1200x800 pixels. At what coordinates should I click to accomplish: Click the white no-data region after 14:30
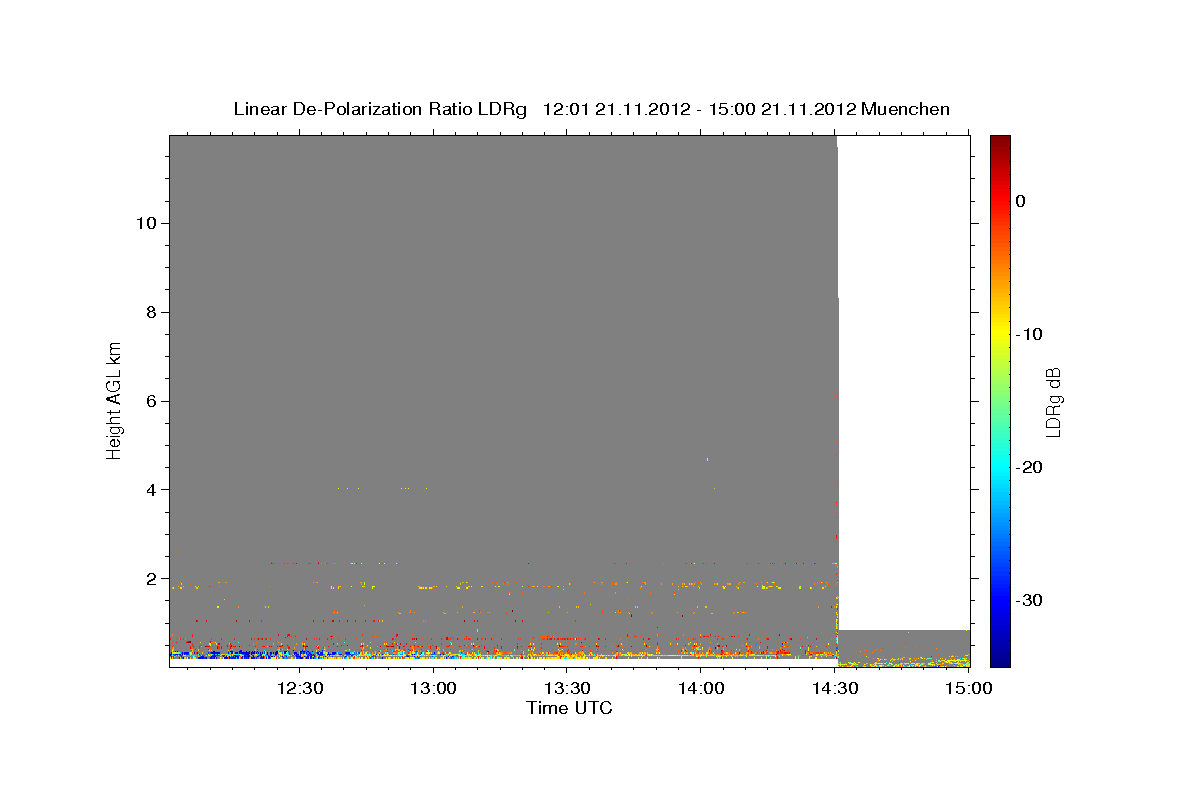[904, 382]
